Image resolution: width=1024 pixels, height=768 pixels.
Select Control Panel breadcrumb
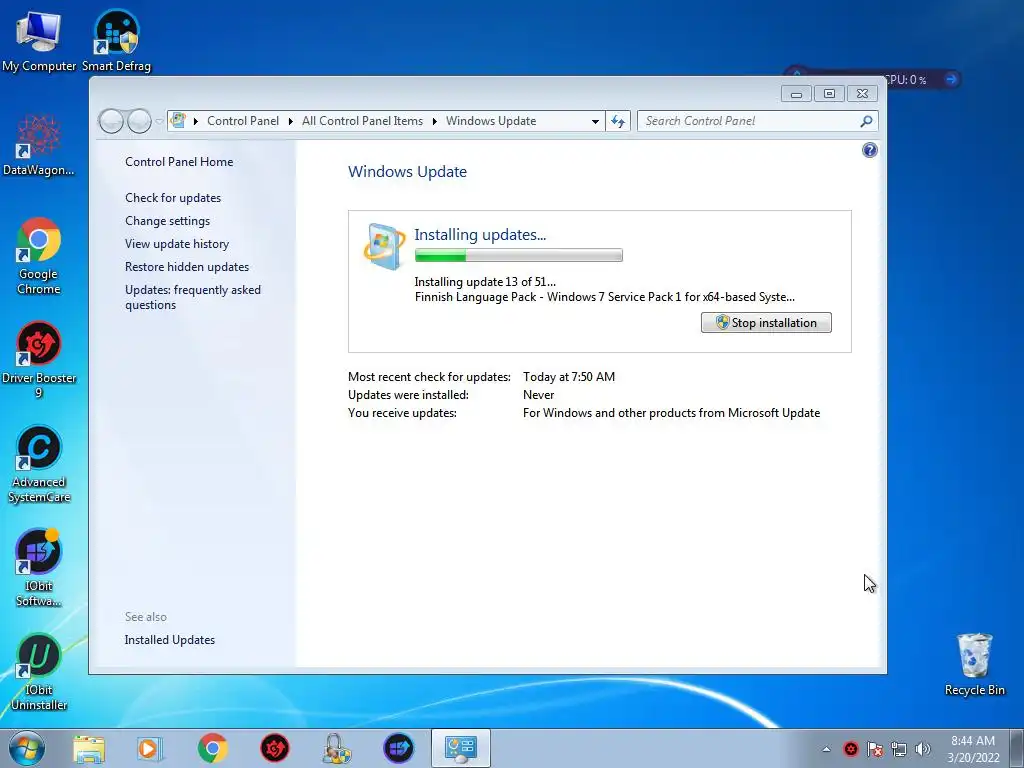click(243, 121)
